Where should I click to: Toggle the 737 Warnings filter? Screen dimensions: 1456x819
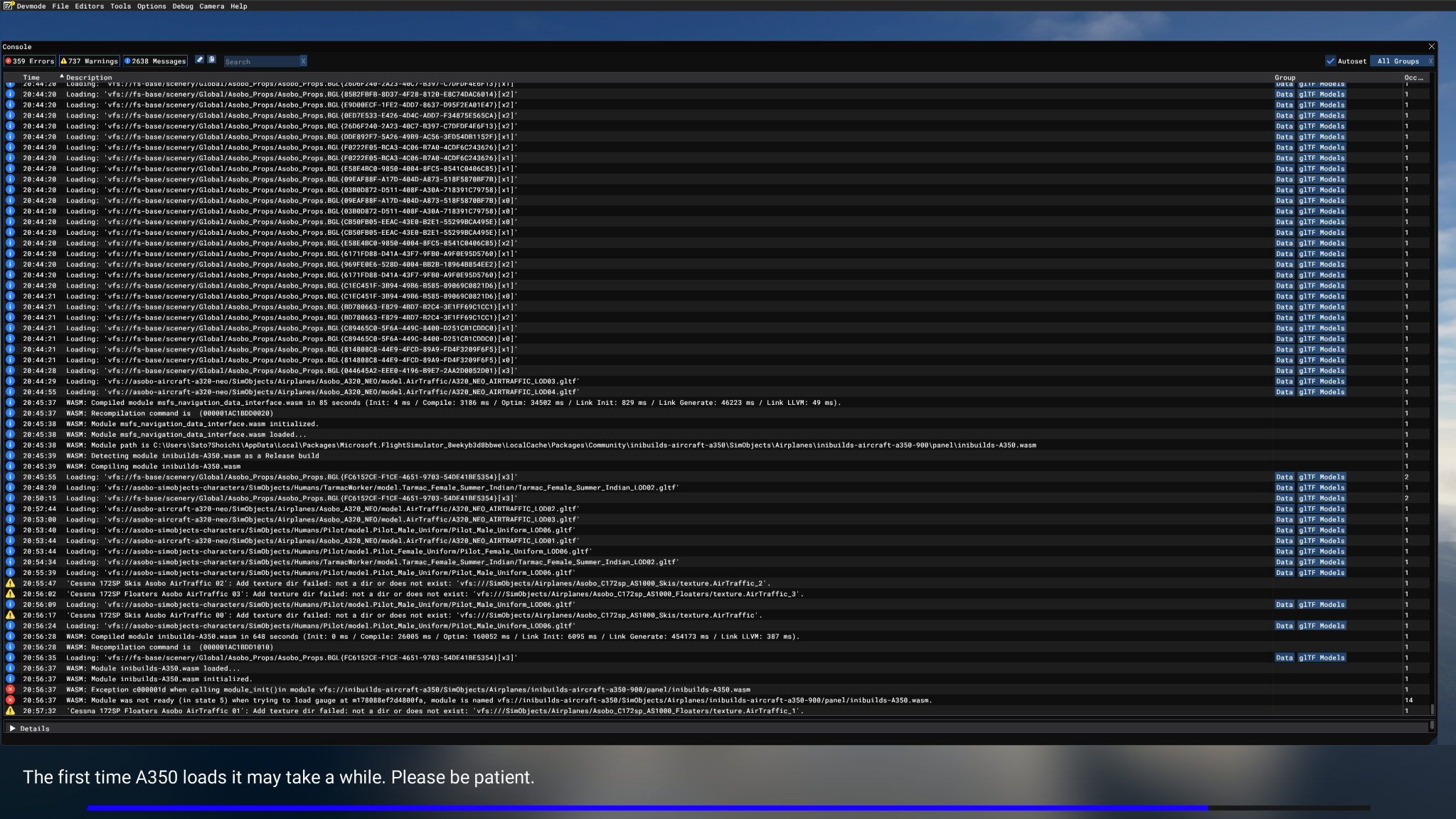point(89,61)
